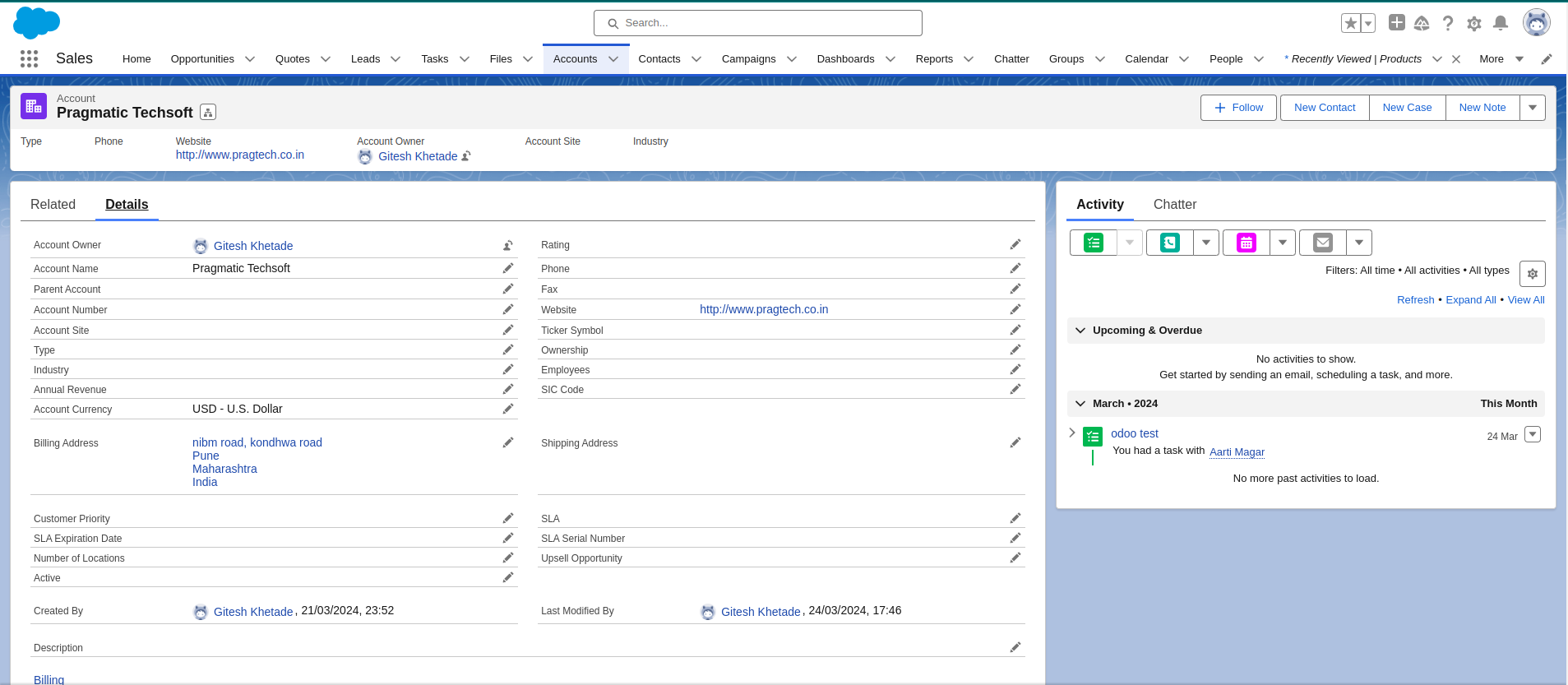
Task: Open the Contacts nav item
Action: point(659,59)
